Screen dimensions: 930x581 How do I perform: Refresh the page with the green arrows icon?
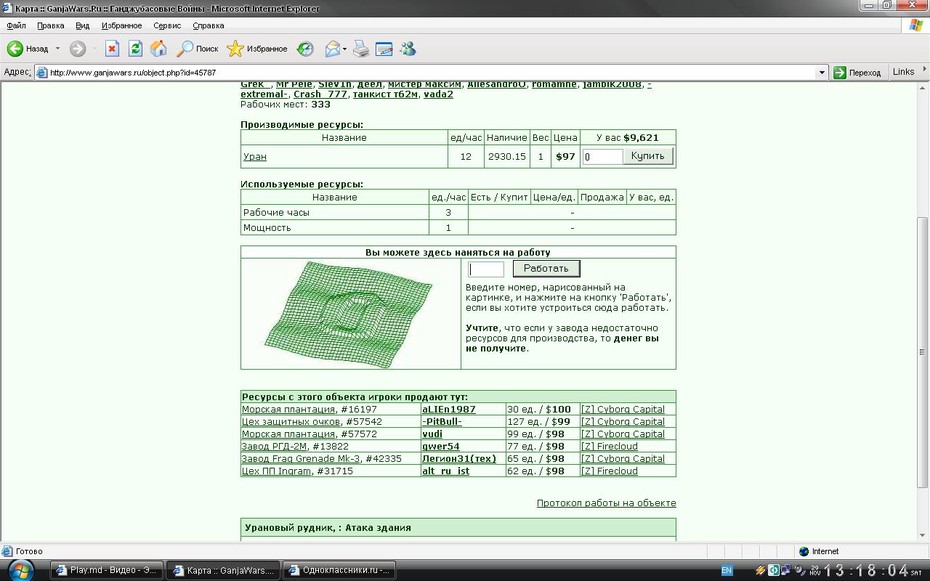pyautogui.click(x=135, y=49)
